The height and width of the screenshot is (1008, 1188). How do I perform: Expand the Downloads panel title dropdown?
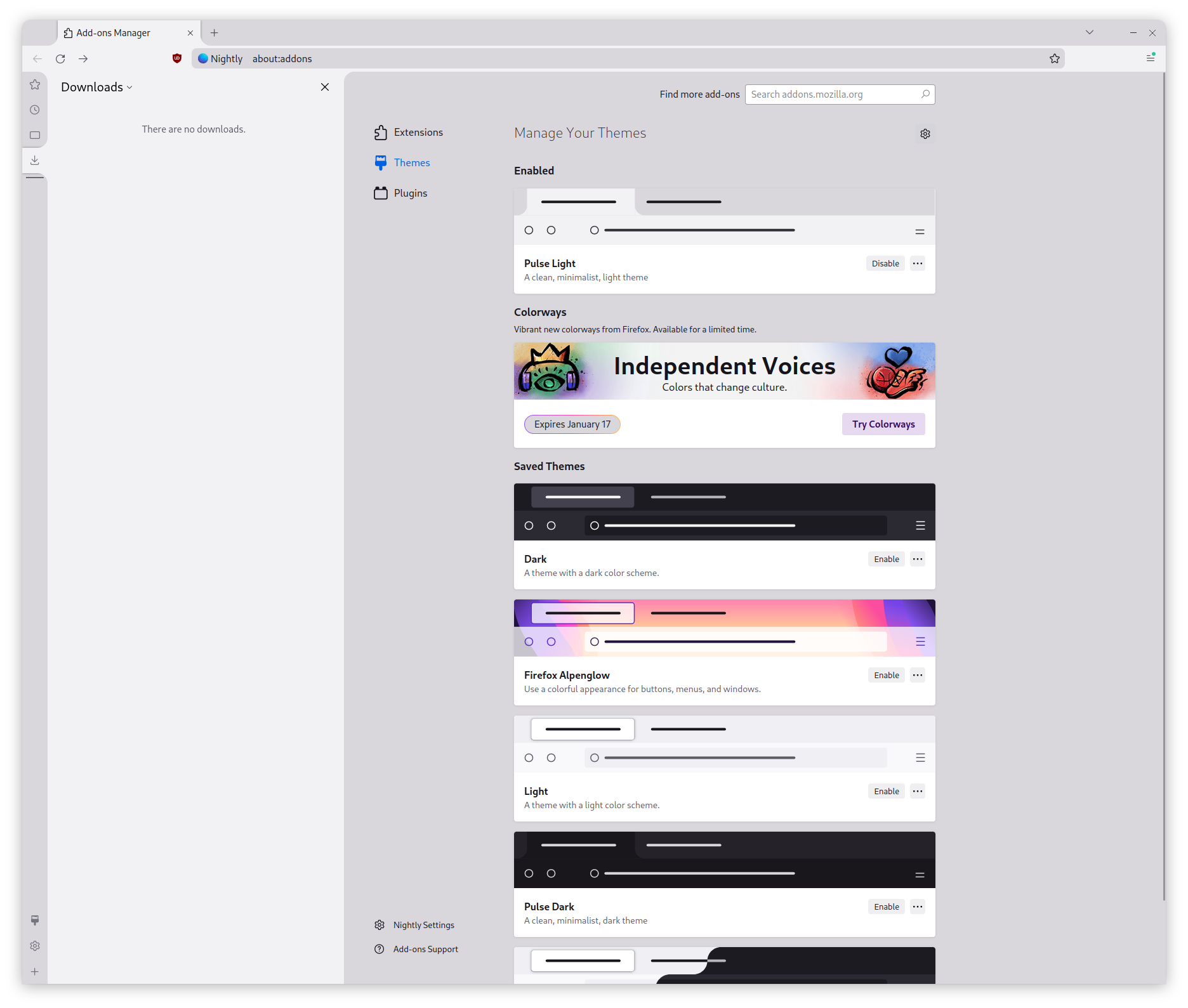(96, 87)
